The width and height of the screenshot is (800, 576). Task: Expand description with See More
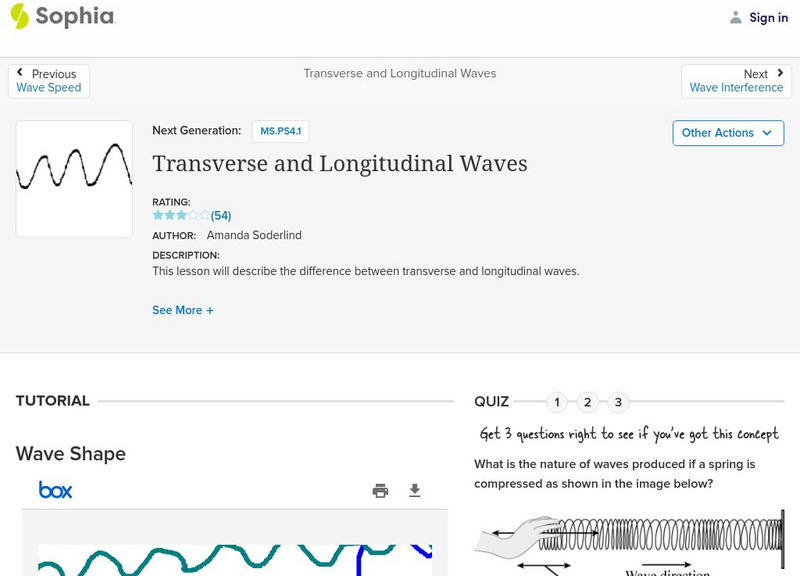(183, 310)
